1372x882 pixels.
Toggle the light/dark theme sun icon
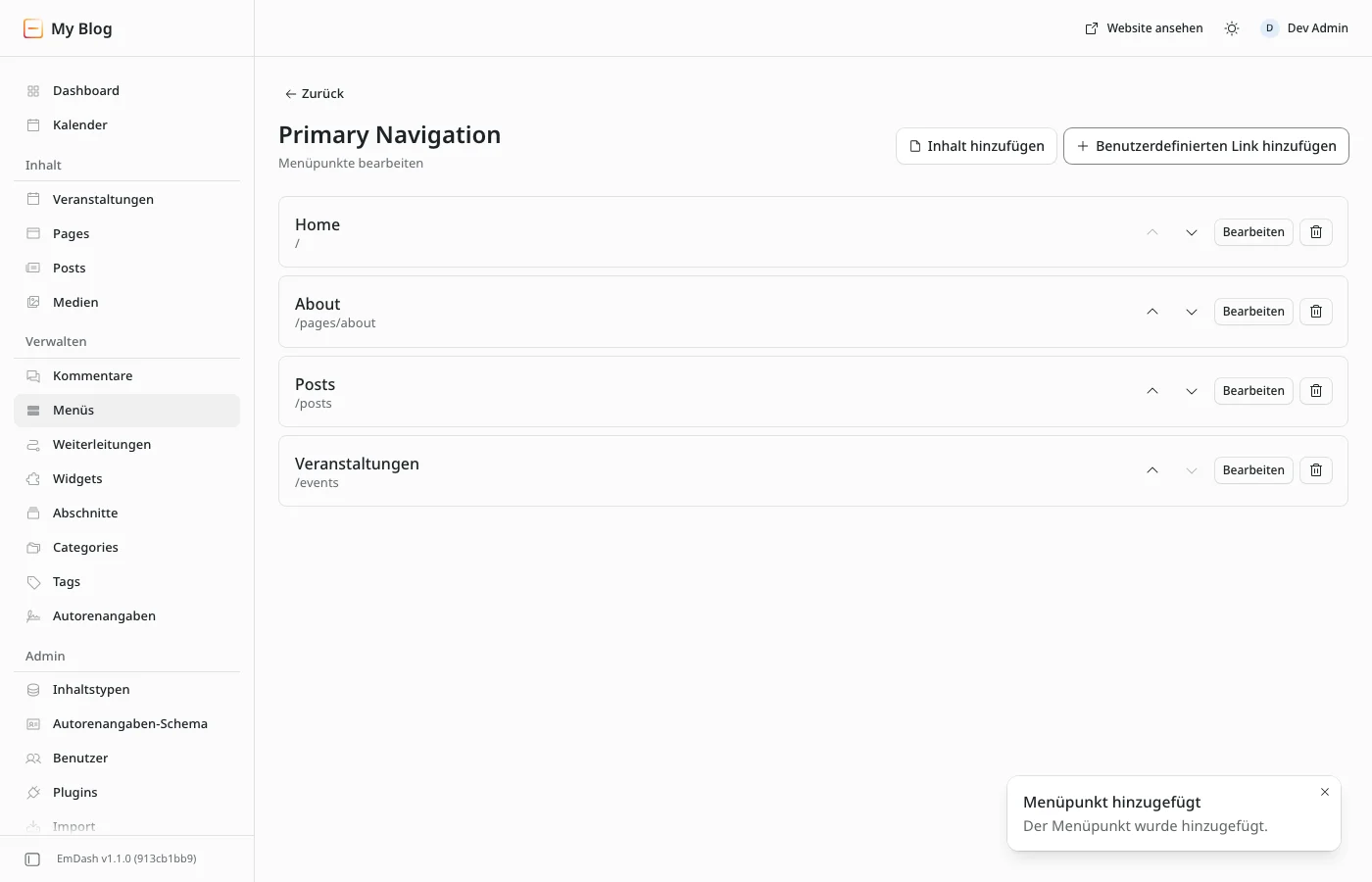point(1232,28)
